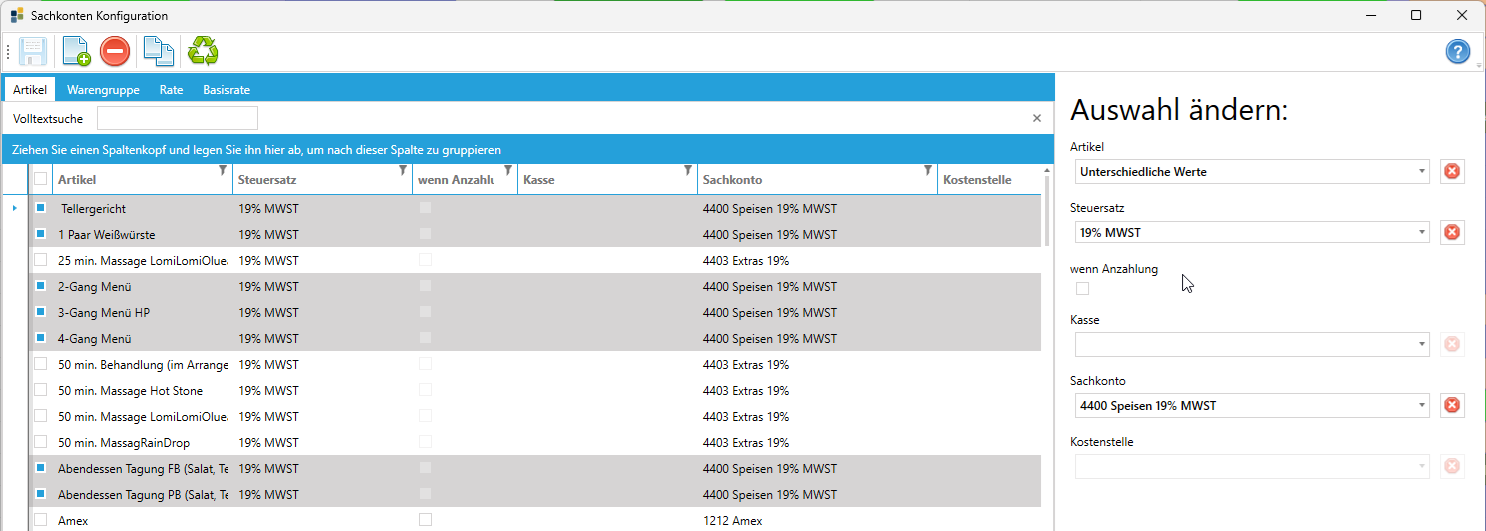Click the new document icon with plus
The width and height of the screenshot is (1486, 531).
click(76, 51)
